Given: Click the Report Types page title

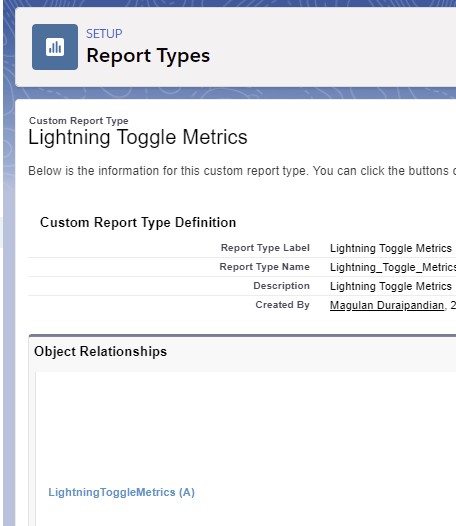Looking at the screenshot, I should click(x=148, y=56).
